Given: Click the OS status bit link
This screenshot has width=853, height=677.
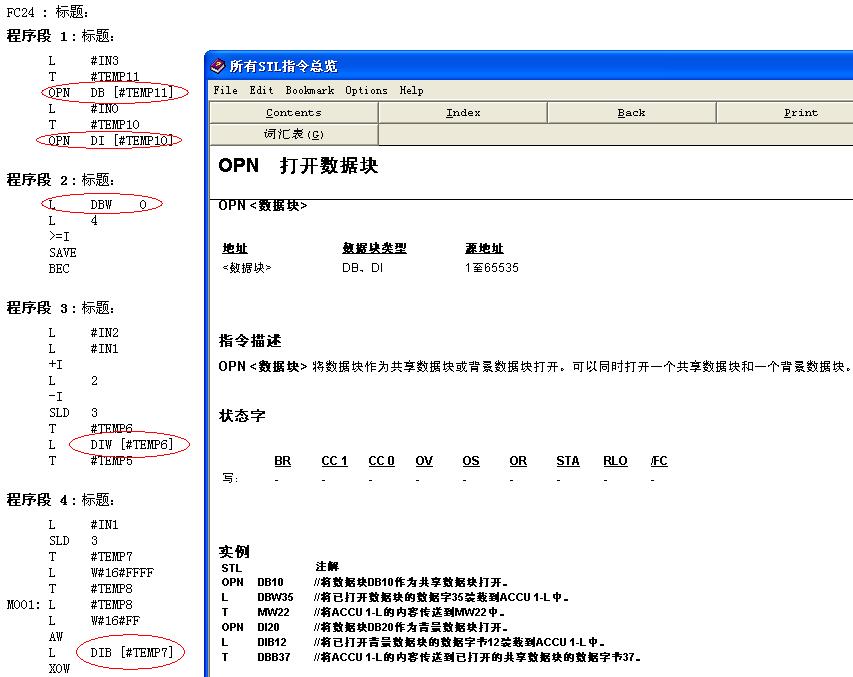Looking at the screenshot, I should click(x=471, y=461).
